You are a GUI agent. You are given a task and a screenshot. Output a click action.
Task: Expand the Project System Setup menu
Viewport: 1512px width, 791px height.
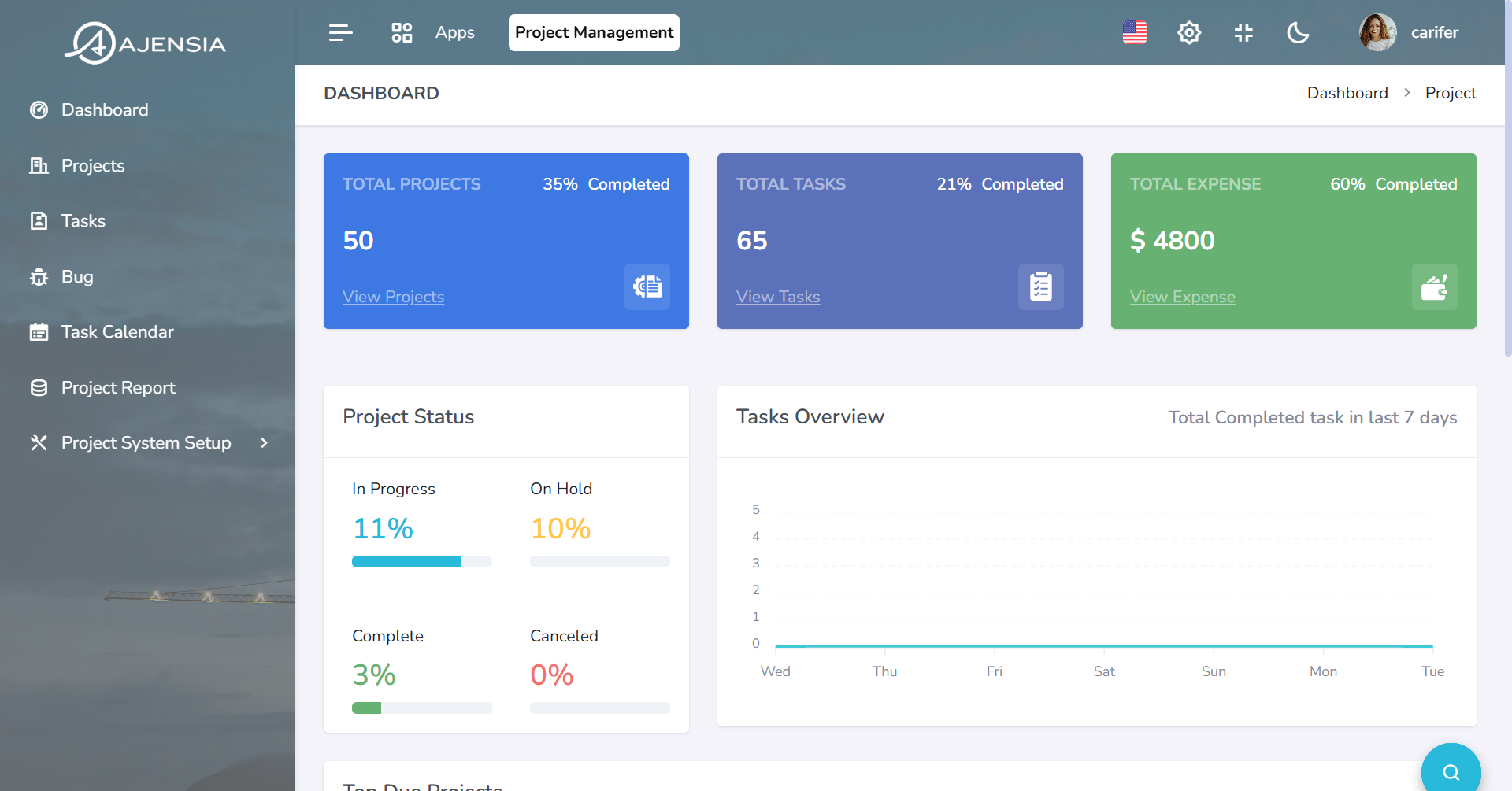(147, 443)
